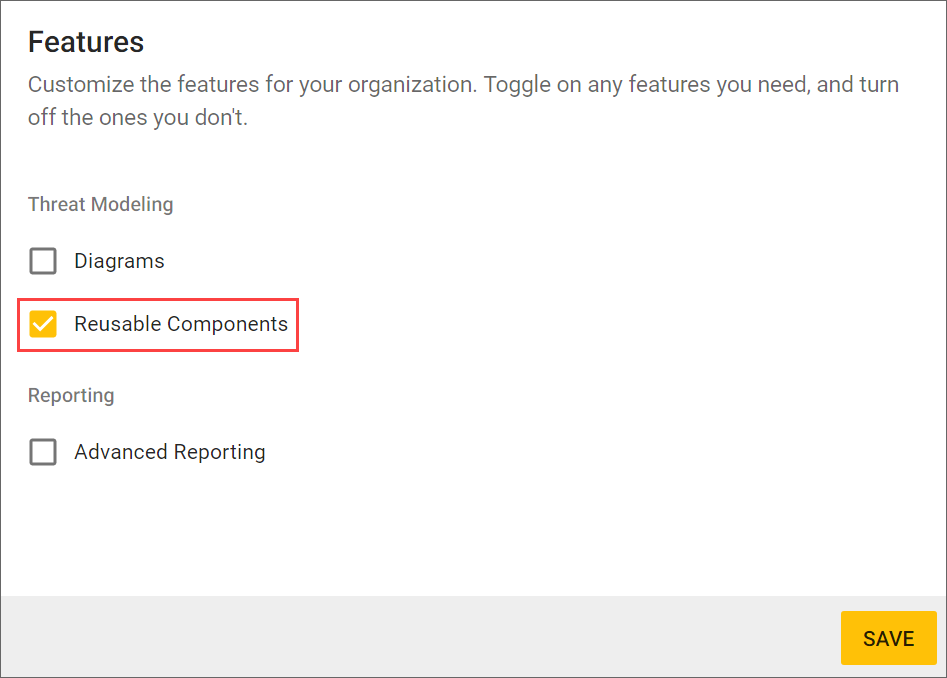Viewport: 947px width, 678px height.
Task: Click the Reporting section header
Action: tap(71, 395)
